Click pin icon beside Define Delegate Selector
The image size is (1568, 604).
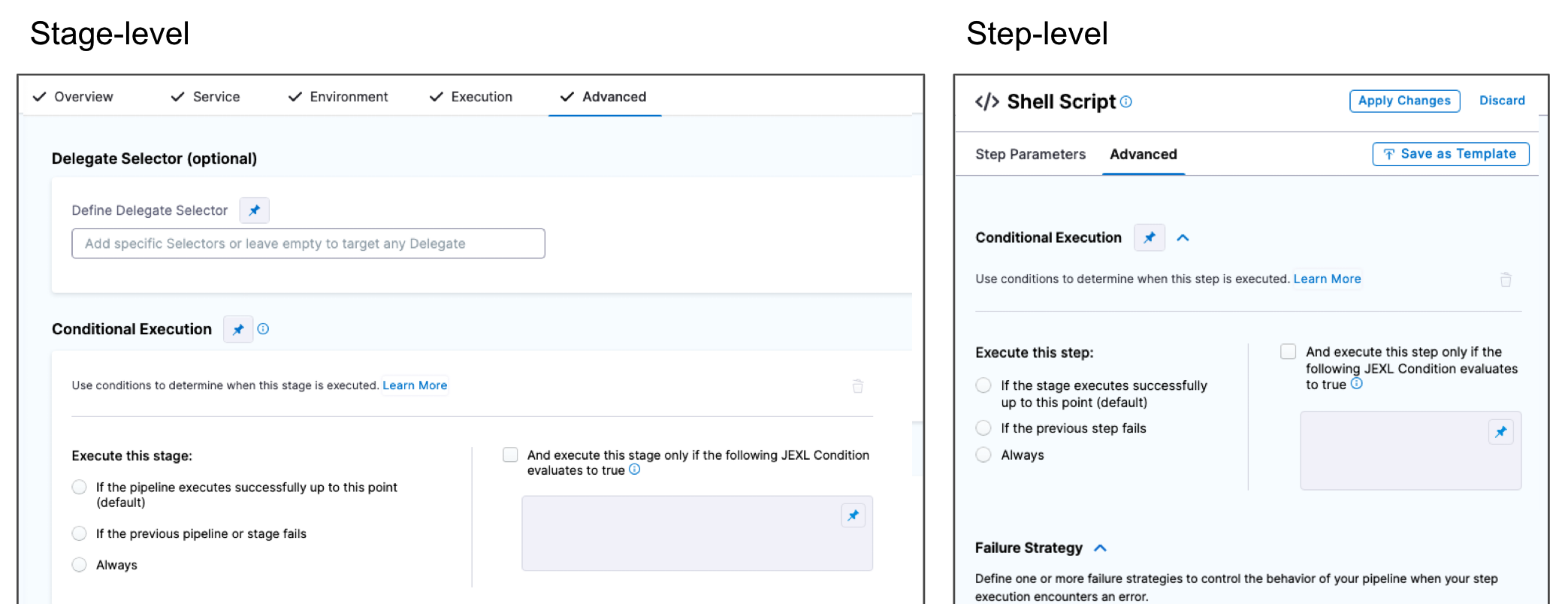click(x=254, y=210)
